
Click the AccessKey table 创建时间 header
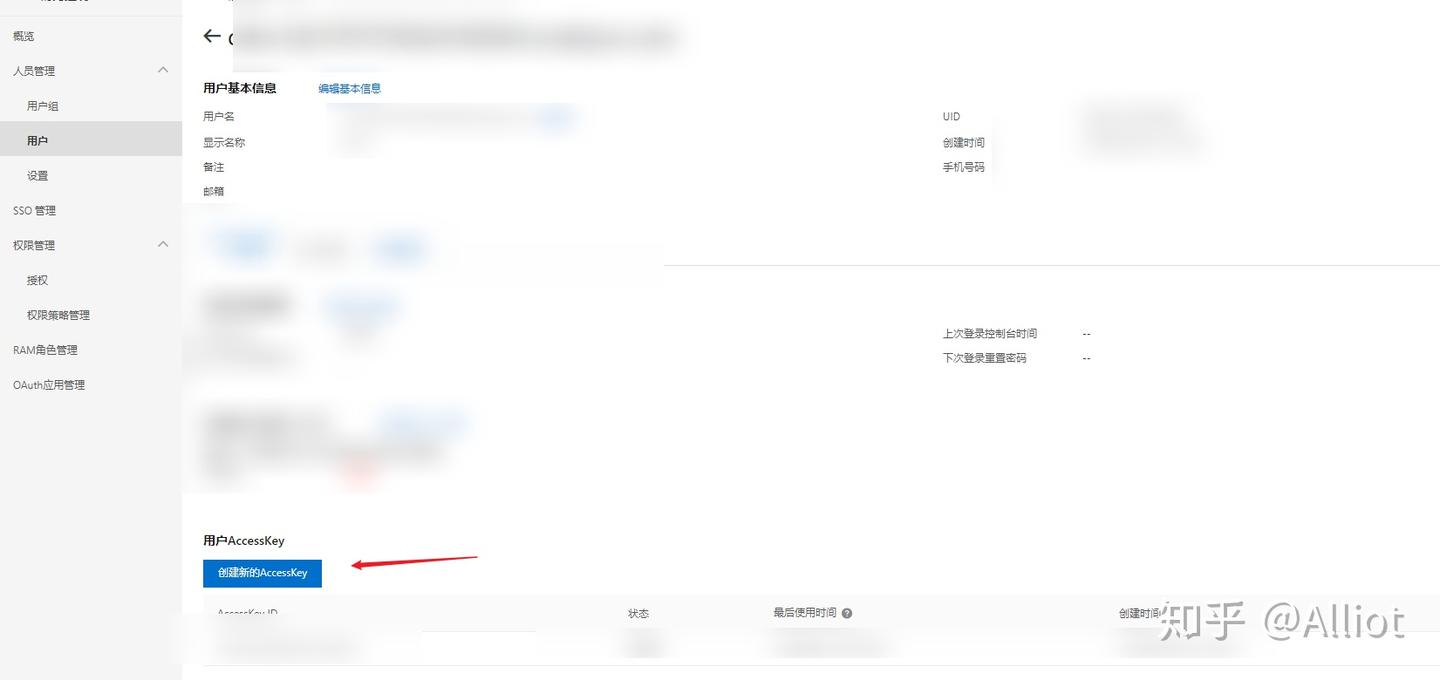point(1139,613)
